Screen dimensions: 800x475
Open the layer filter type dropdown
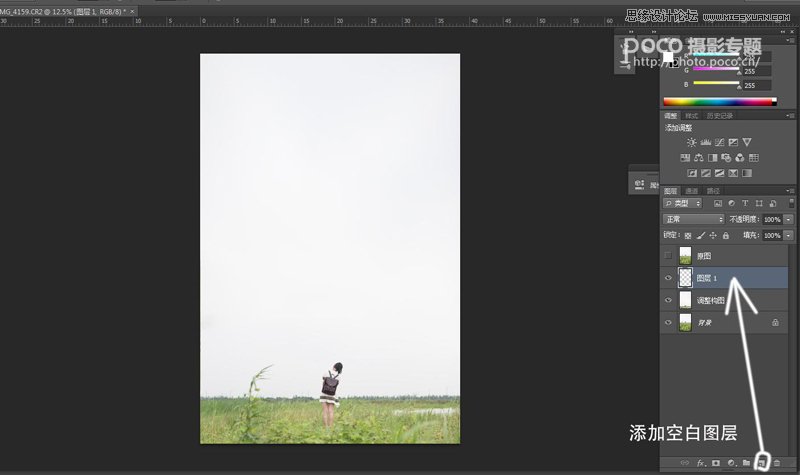point(683,204)
